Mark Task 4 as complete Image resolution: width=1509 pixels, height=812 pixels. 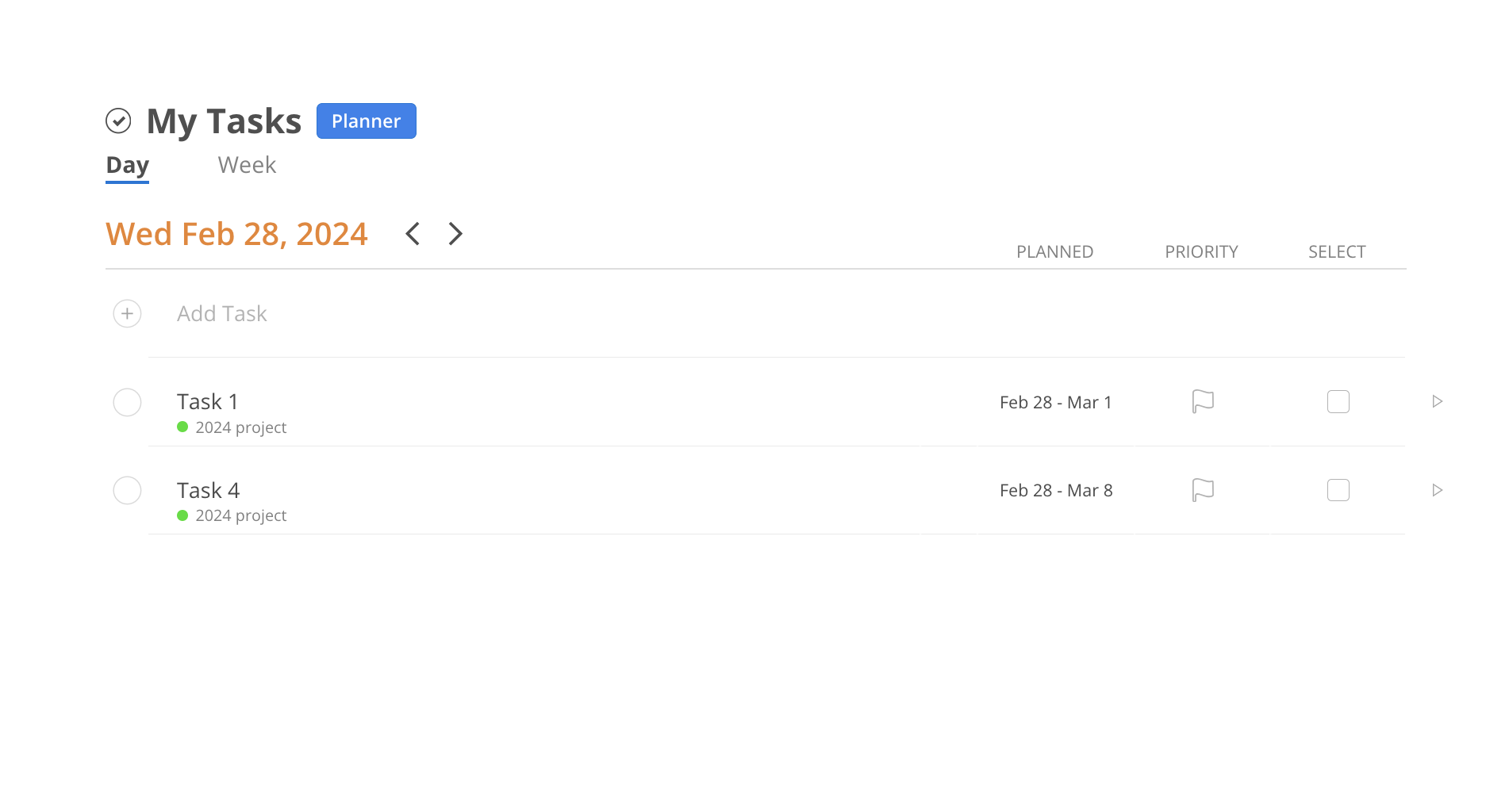coord(127,490)
